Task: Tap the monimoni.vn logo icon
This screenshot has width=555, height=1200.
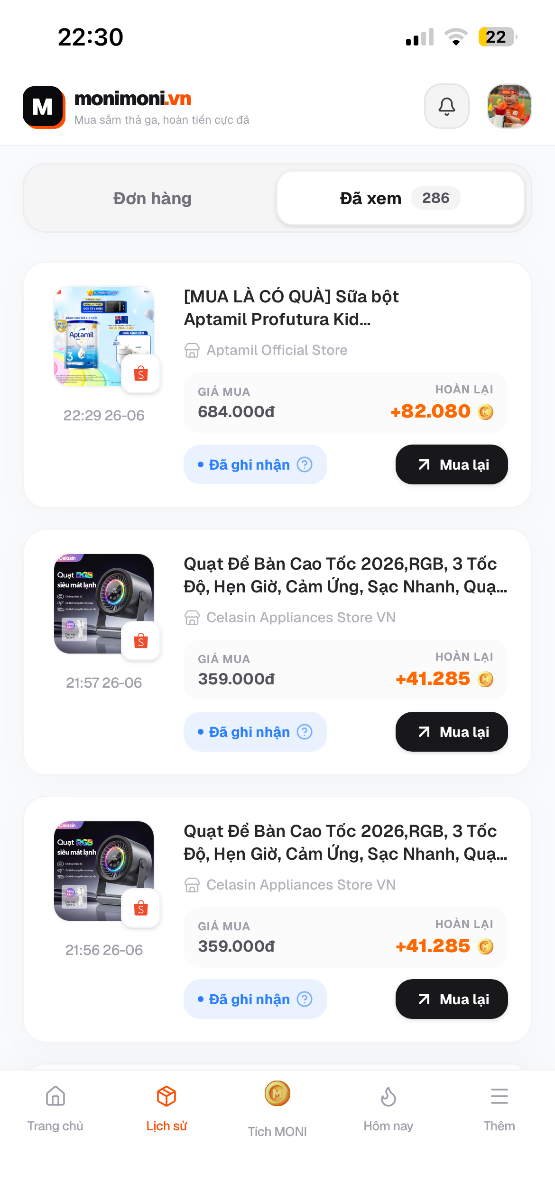Action: click(44, 107)
